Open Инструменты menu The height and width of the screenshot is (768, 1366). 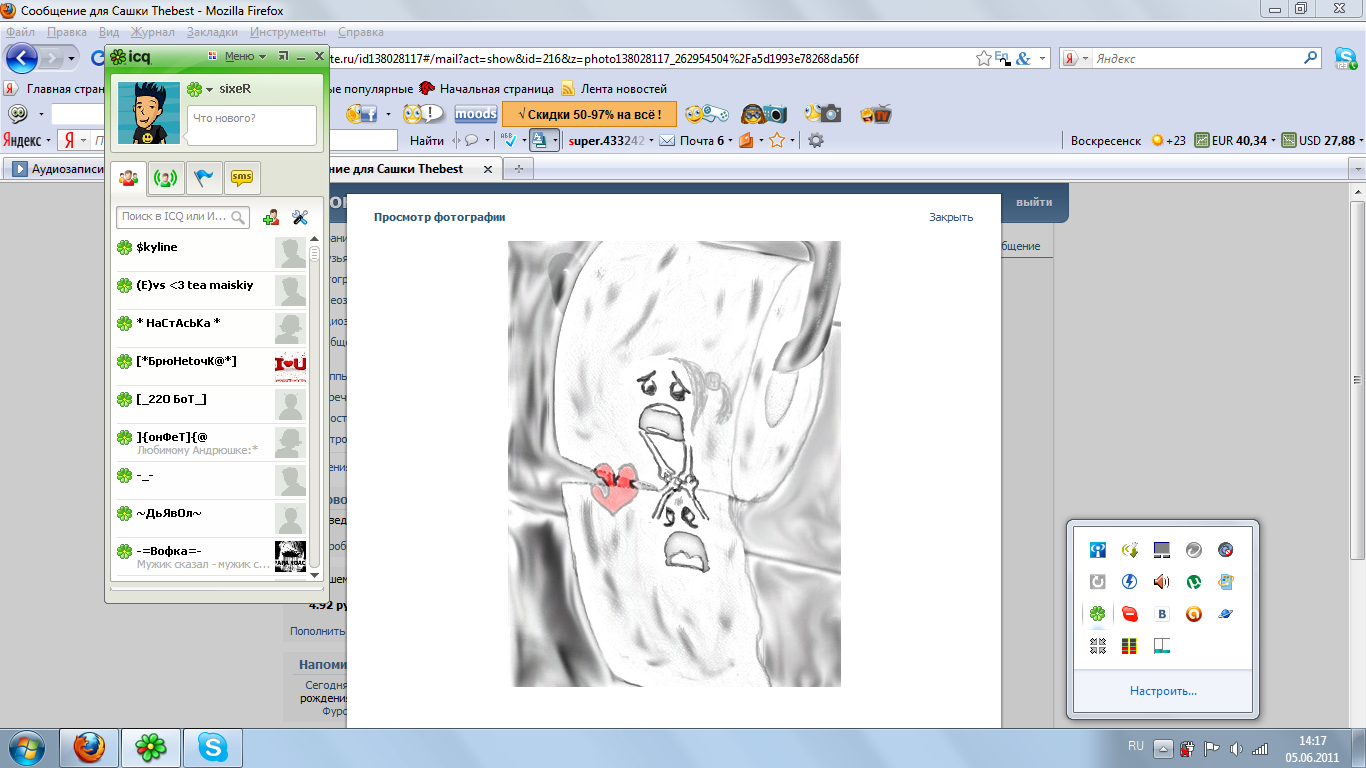tap(287, 32)
